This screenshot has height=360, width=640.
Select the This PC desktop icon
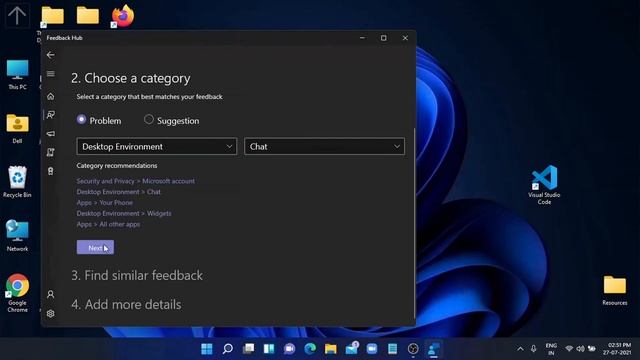point(17,75)
